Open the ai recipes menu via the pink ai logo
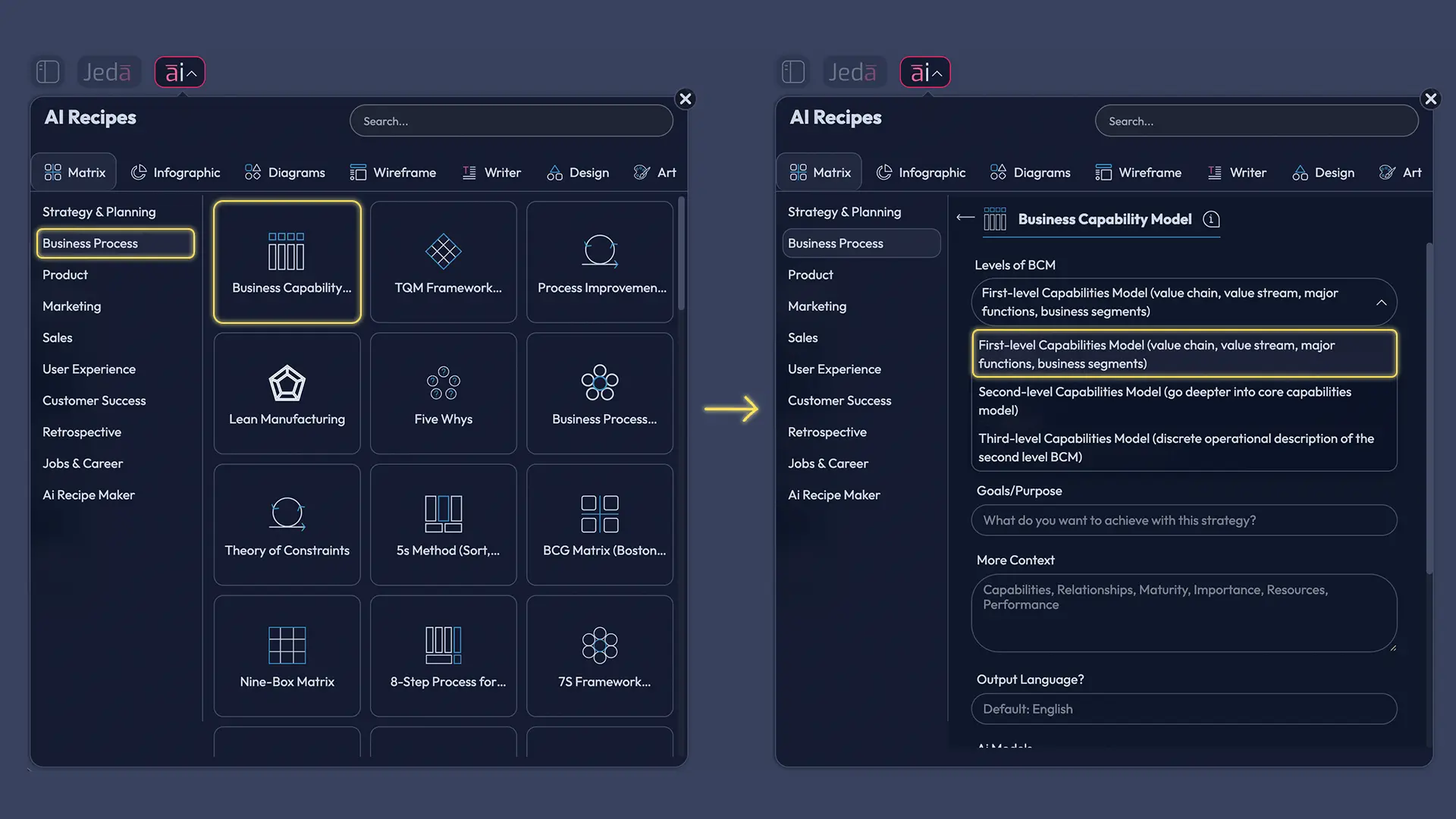 179,71
